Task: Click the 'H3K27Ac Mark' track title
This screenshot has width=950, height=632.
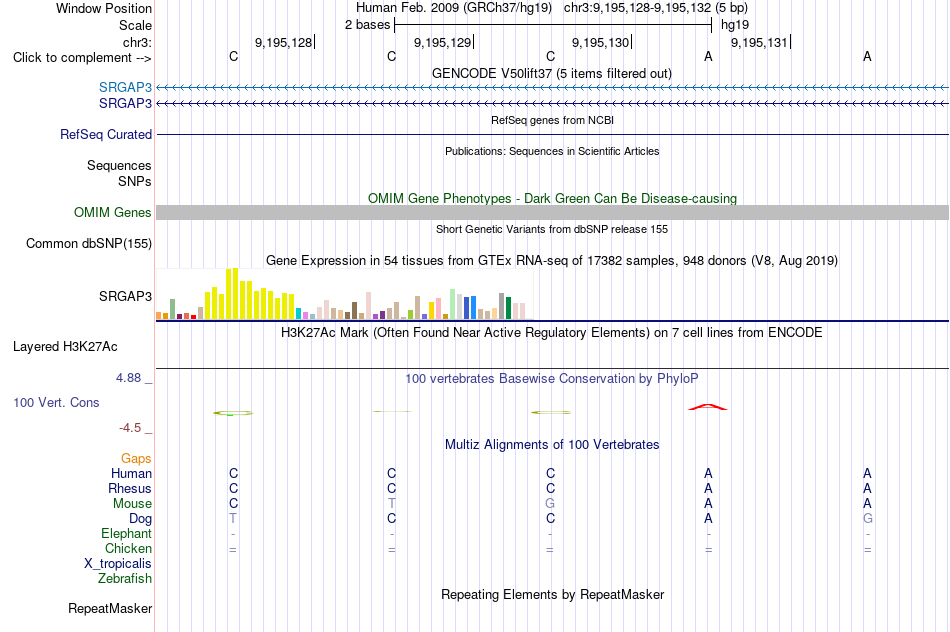Action: (552, 333)
